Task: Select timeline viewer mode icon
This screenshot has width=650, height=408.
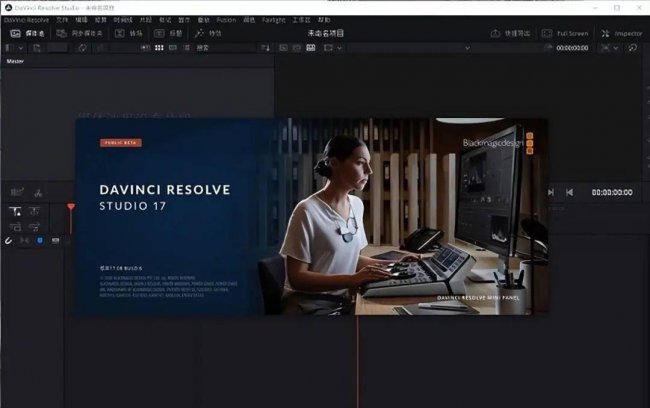Action: 310,48
